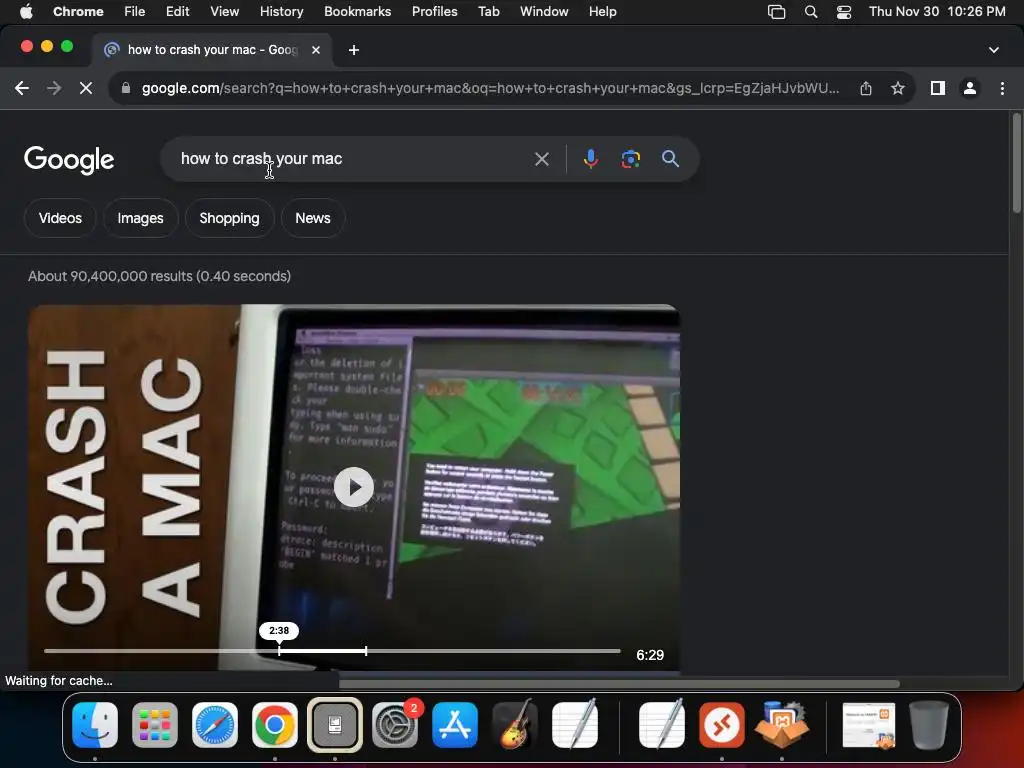Click the results count text

[x=159, y=276]
